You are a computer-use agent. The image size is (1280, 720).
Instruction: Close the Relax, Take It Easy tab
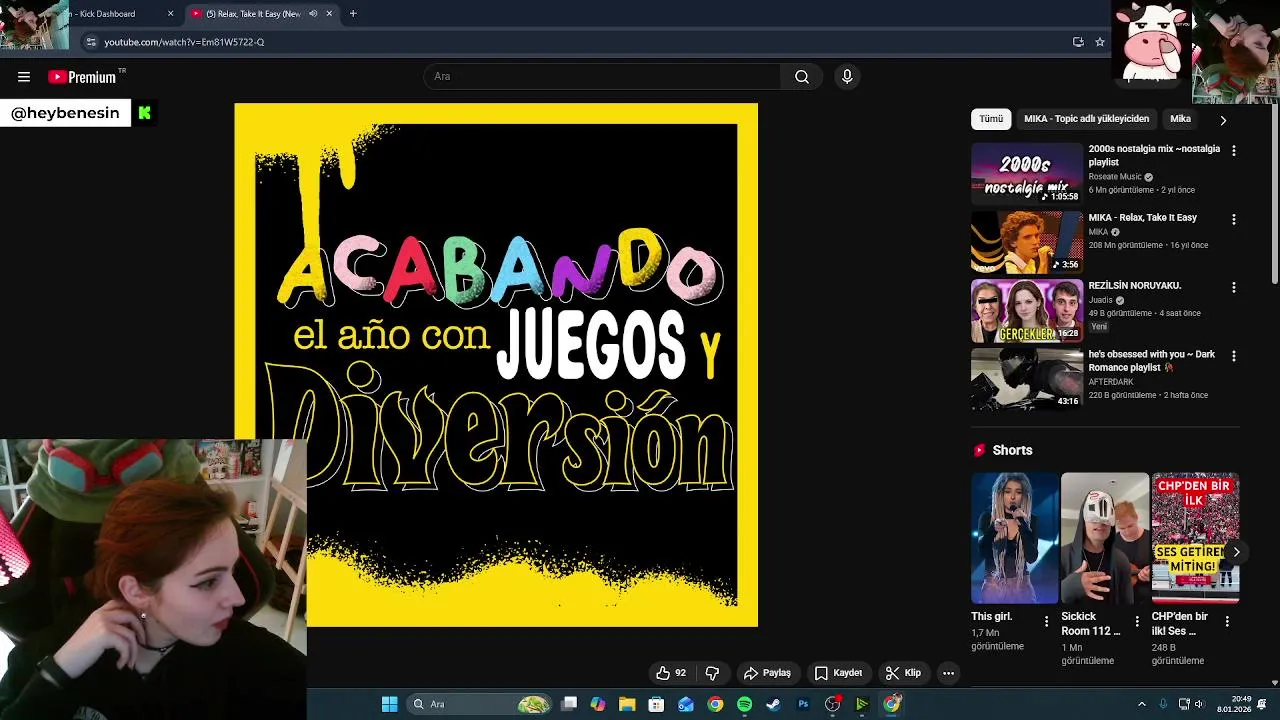pos(329,14)
